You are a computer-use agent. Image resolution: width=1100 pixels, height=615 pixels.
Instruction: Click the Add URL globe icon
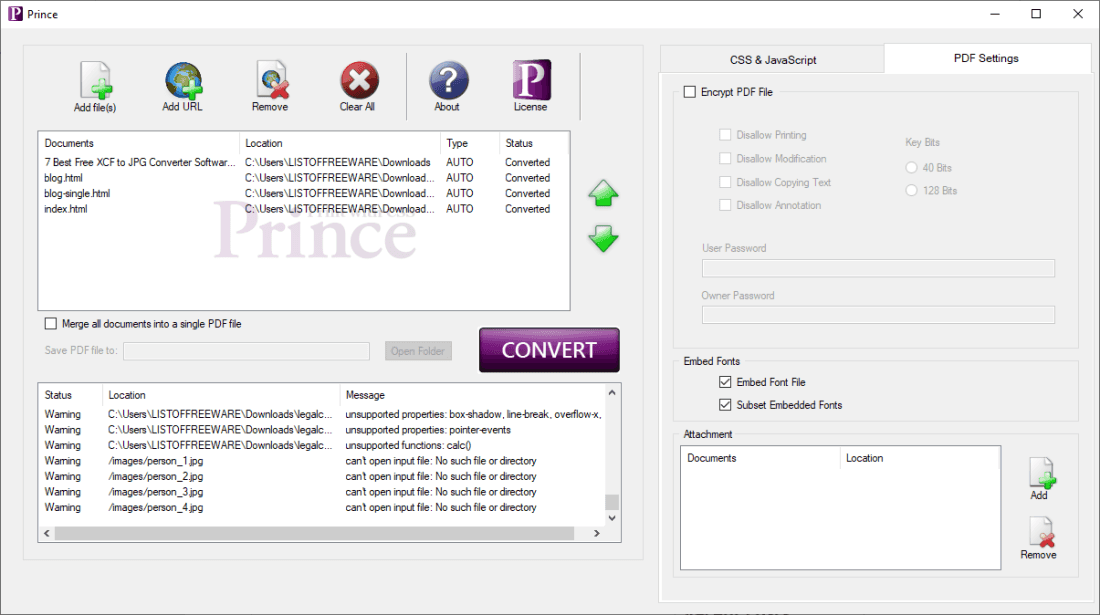point(183,81)
